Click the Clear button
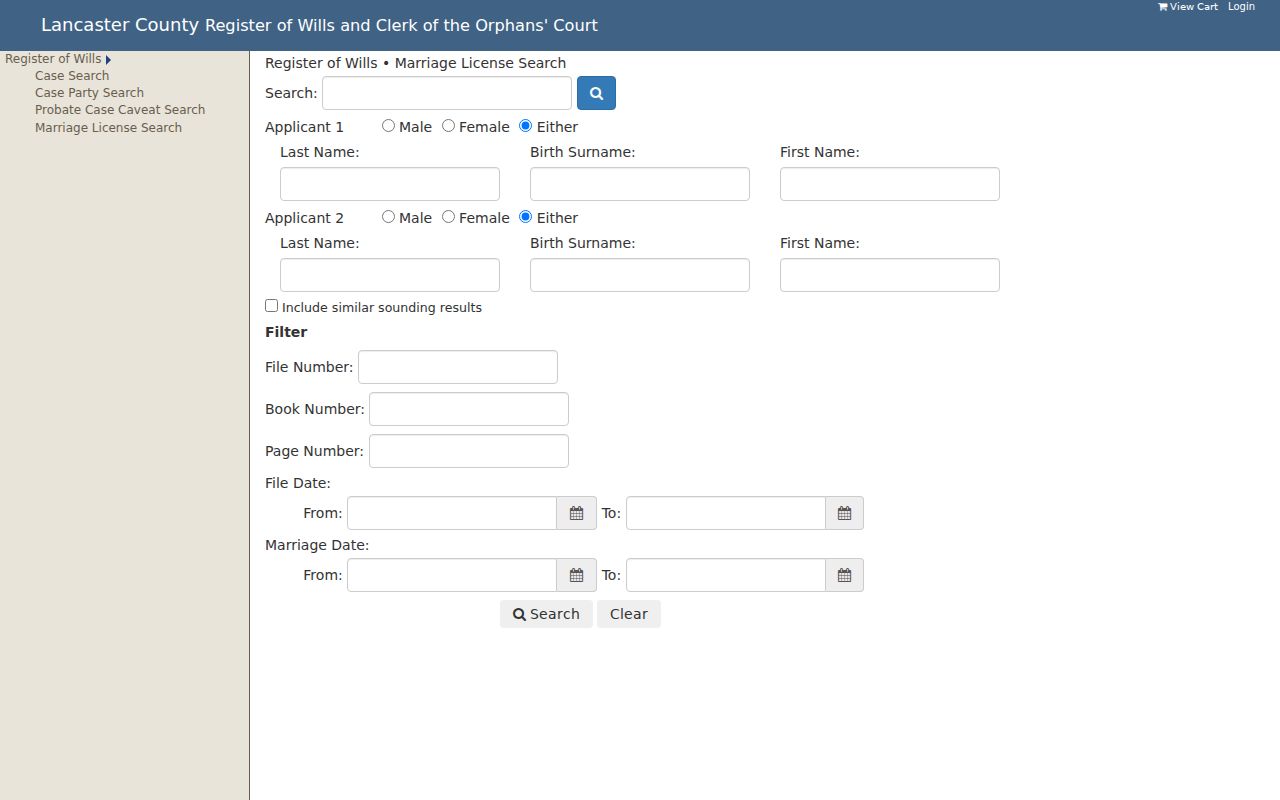The height and width of the screenshot is (800, 1280). click(629, 614)
